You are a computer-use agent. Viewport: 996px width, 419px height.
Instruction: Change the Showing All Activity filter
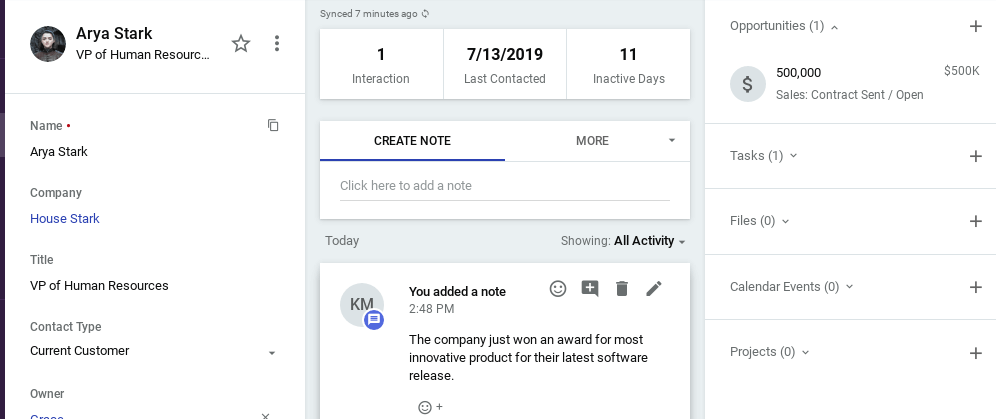tap(623, 241)
